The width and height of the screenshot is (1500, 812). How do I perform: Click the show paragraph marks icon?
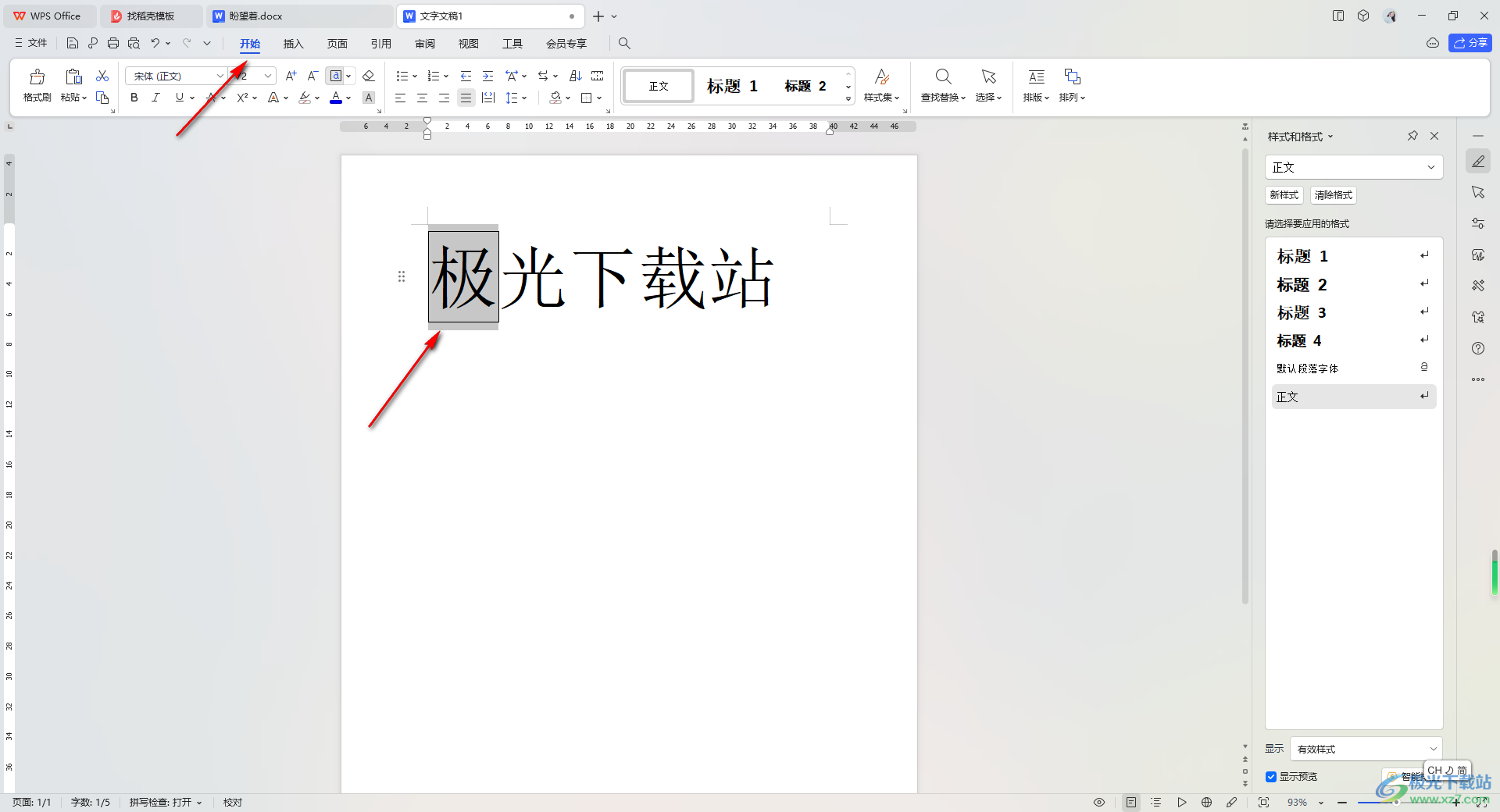543,76
